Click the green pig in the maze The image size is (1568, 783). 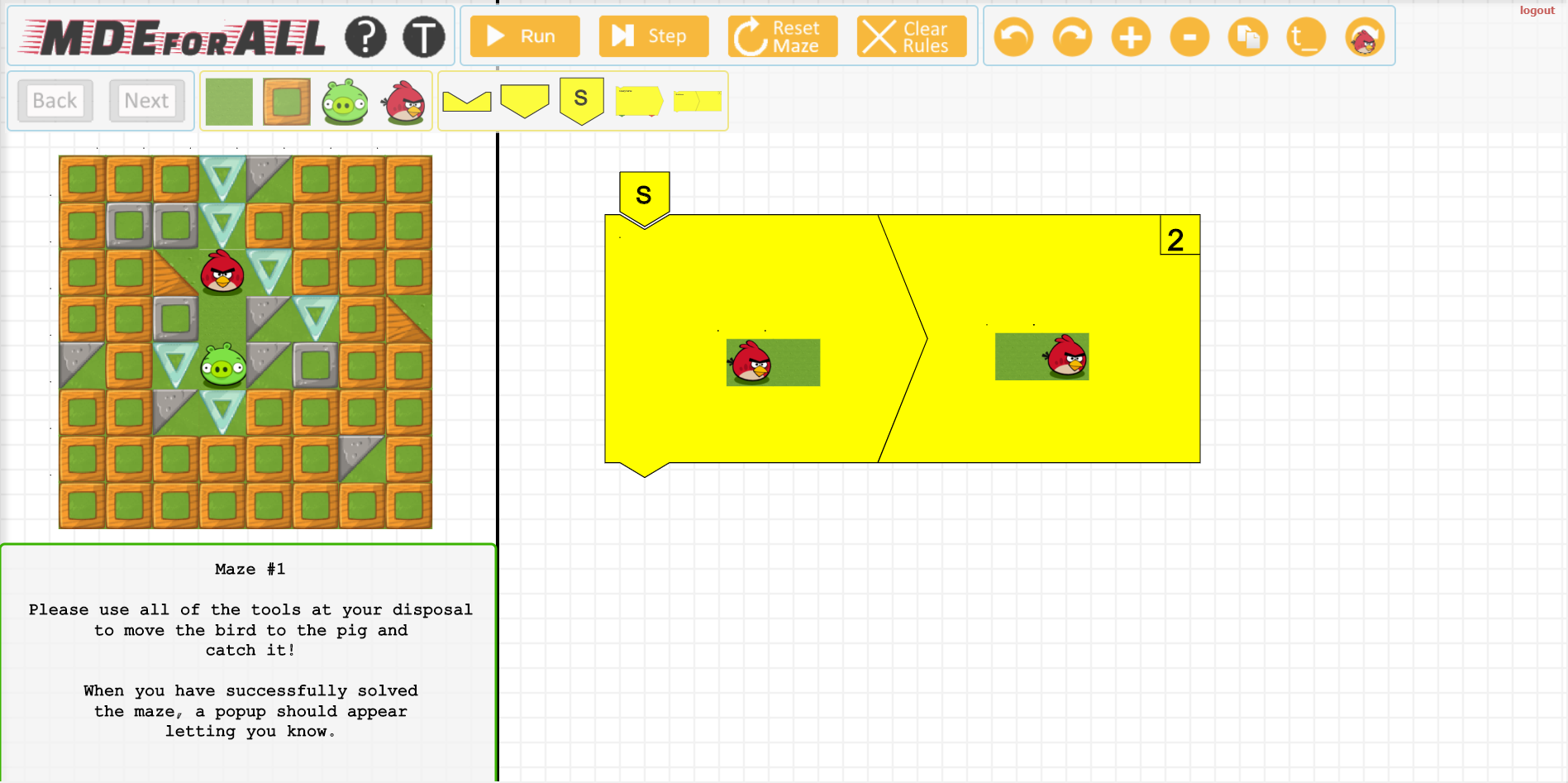pos(223,365)
